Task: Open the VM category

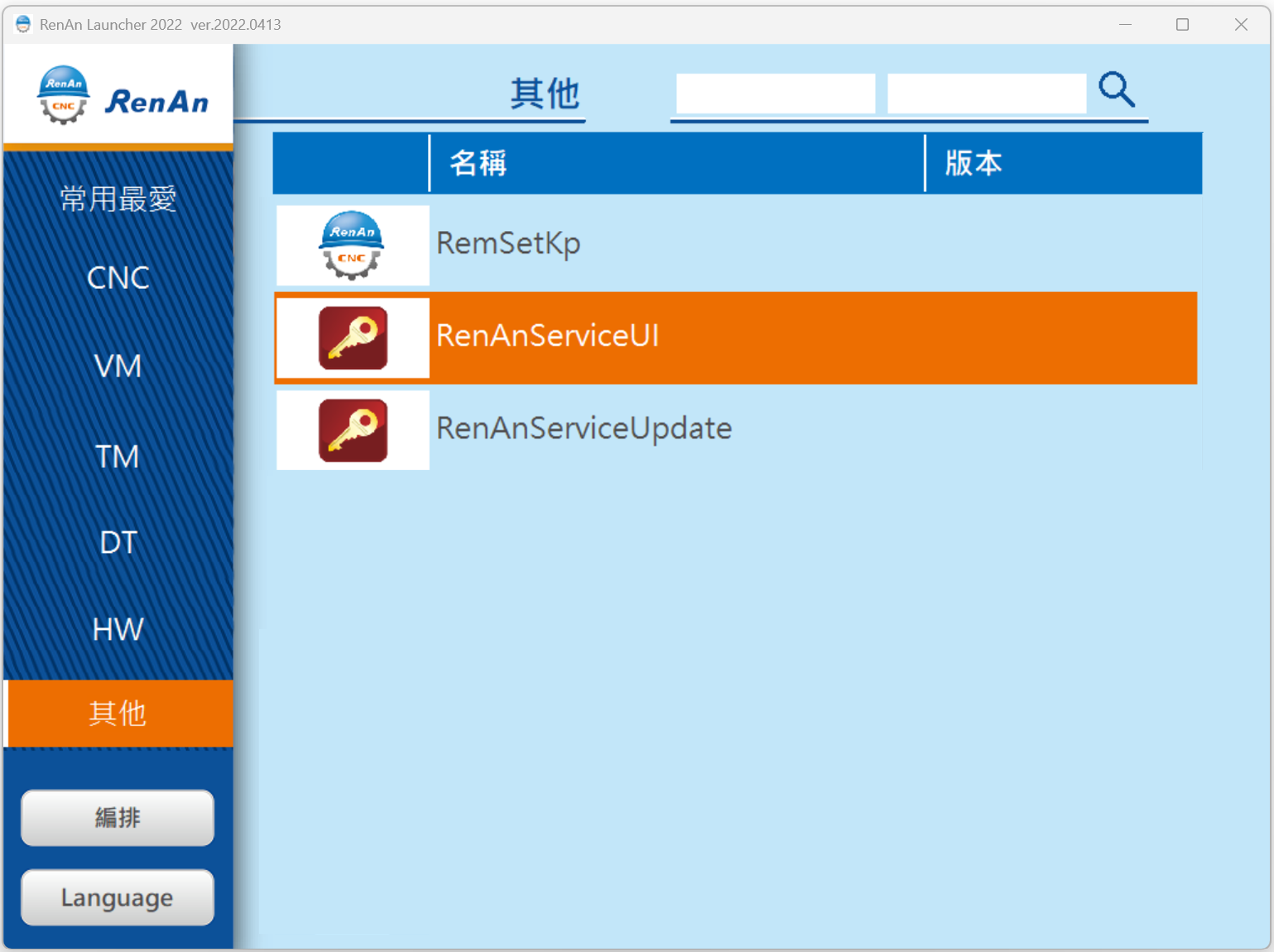Action: click(x=118, y=366)
